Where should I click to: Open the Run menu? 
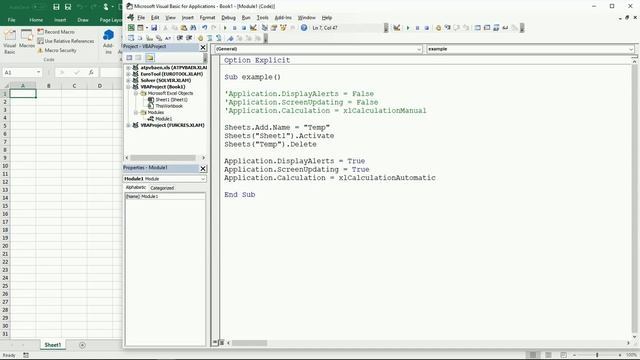pyautogui.click(x=246, y=18)
